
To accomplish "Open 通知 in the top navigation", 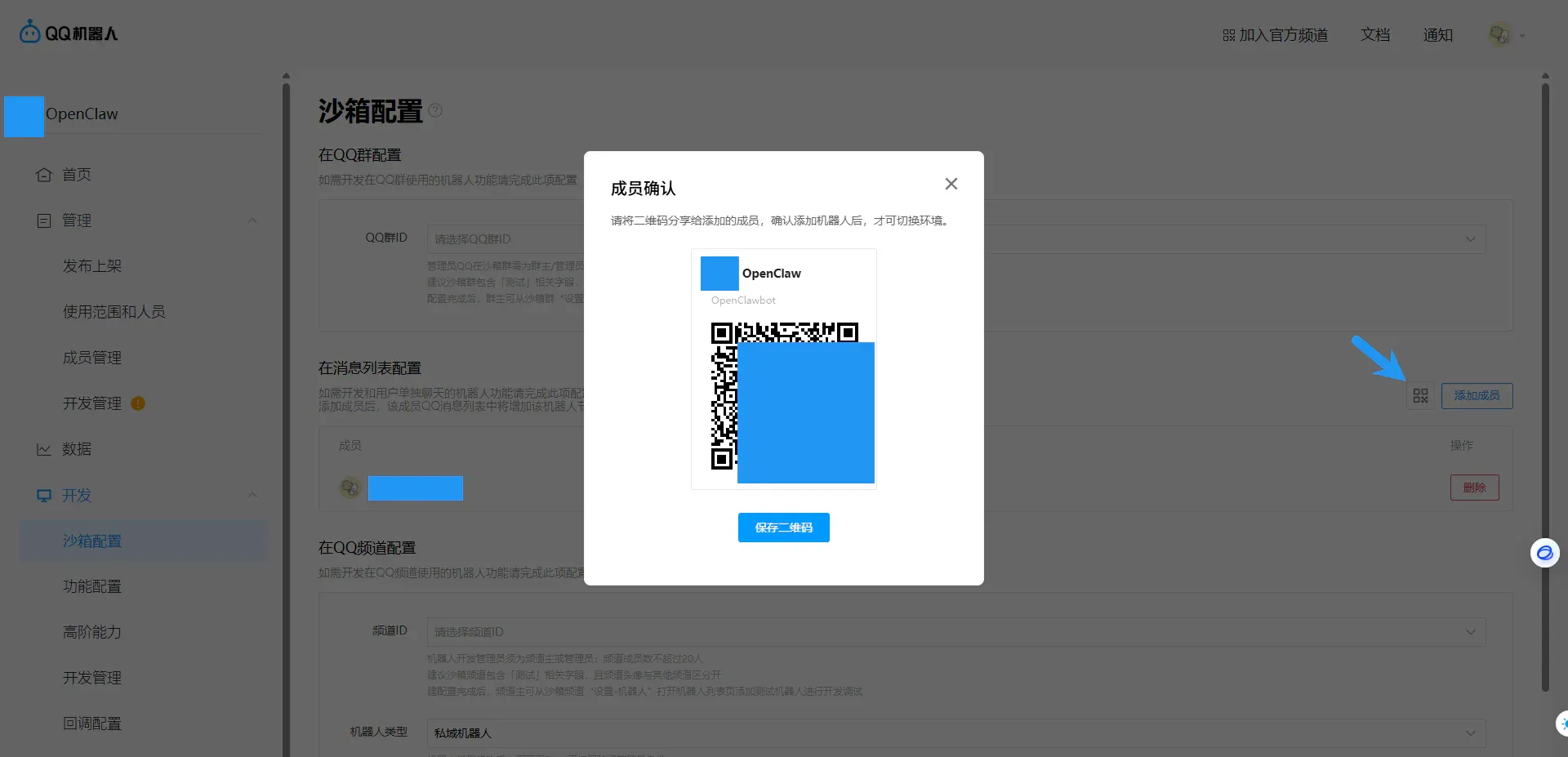I will [1437, 35].
